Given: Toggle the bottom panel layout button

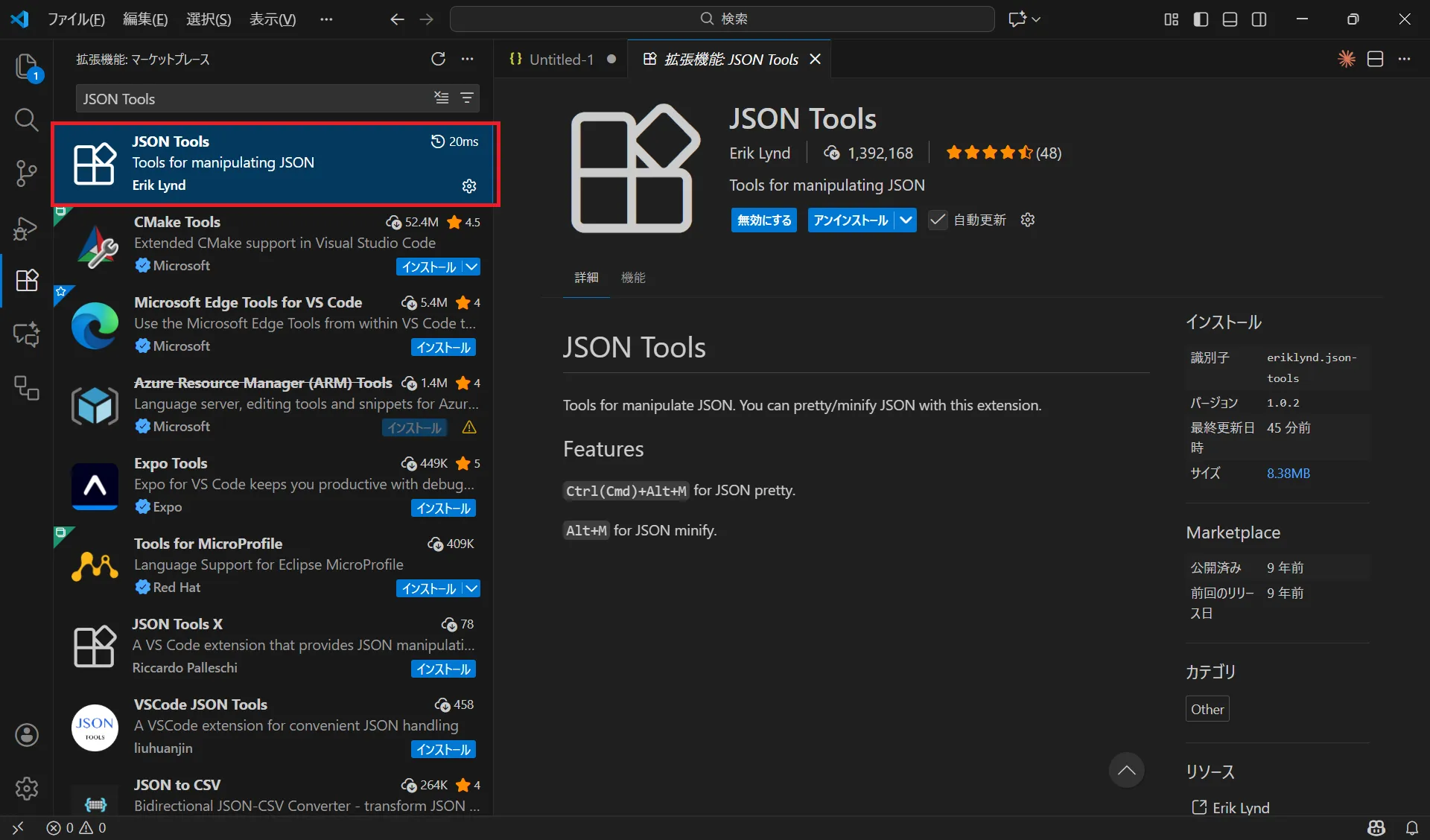Looking at the screenshot, I should click(x=1230, y=19).
